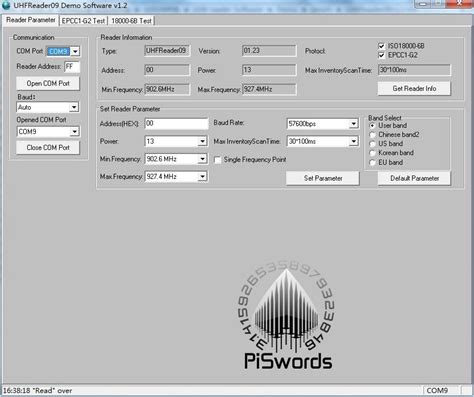This screenshot has height=397, width=474.
Task: Expand the Baud Rate 57600bps dropdown
Action: point(353,124)
